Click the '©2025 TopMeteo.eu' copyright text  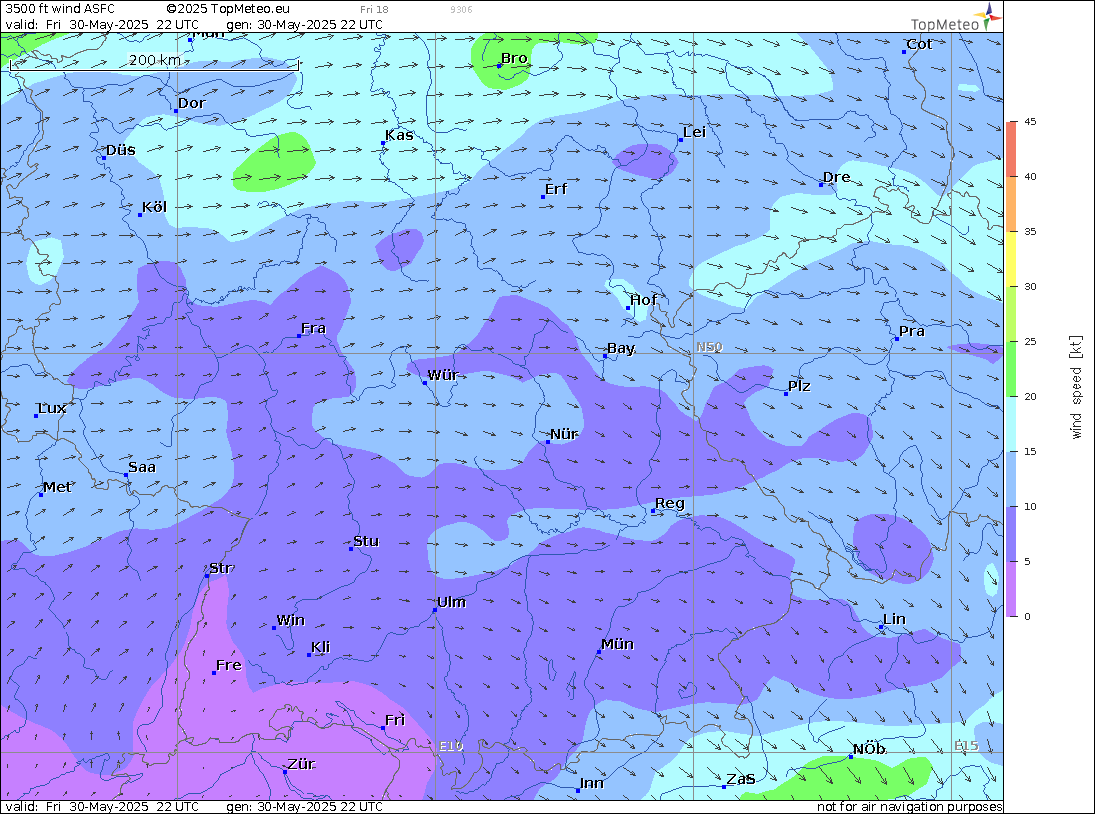pyautogui.click(x=228, y=9)
